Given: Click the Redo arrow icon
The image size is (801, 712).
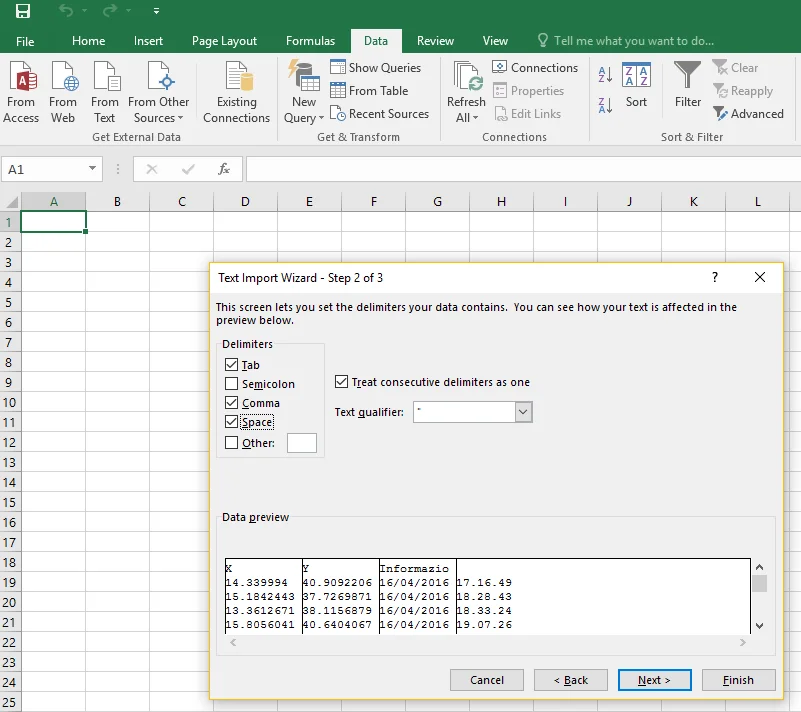Looking at the screenshot, I should (110, 10).
